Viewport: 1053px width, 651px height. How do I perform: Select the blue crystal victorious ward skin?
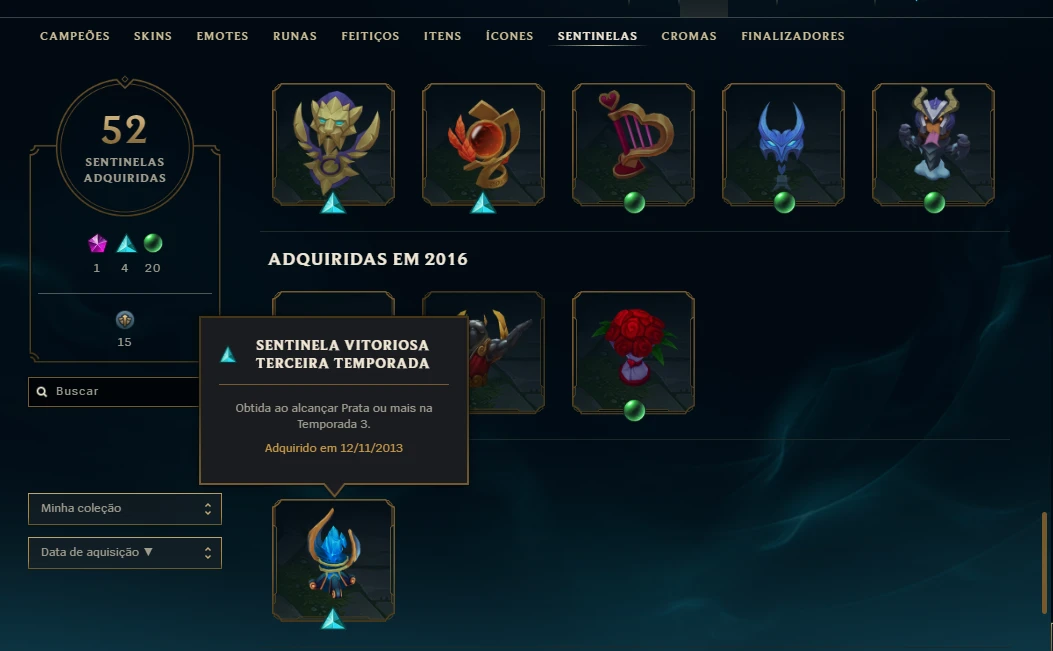(333, 560)
